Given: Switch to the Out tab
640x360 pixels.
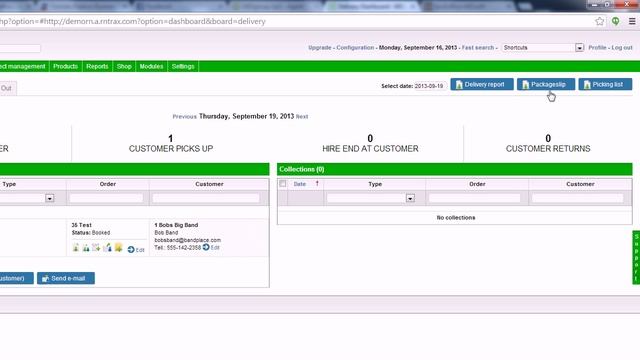Looking at the screenshot, I should (x=7, y=88).
